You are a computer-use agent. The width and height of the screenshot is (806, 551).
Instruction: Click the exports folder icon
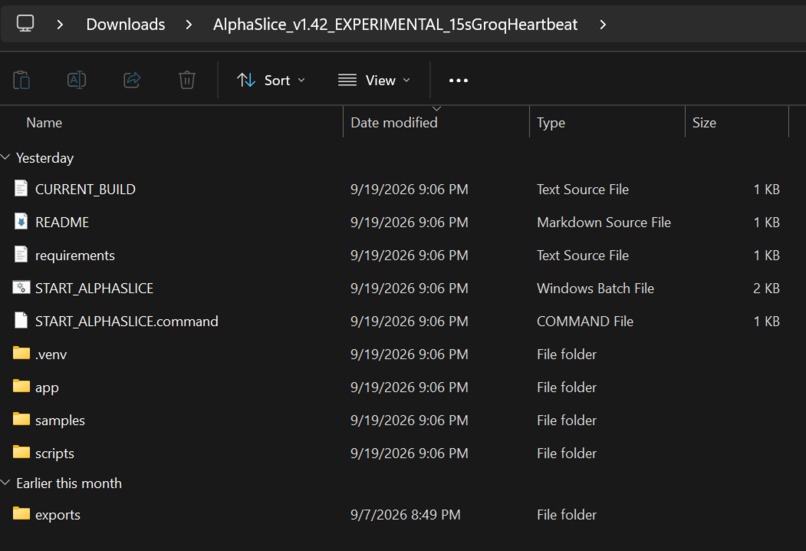pyautogui.click(x=21, y=513)
